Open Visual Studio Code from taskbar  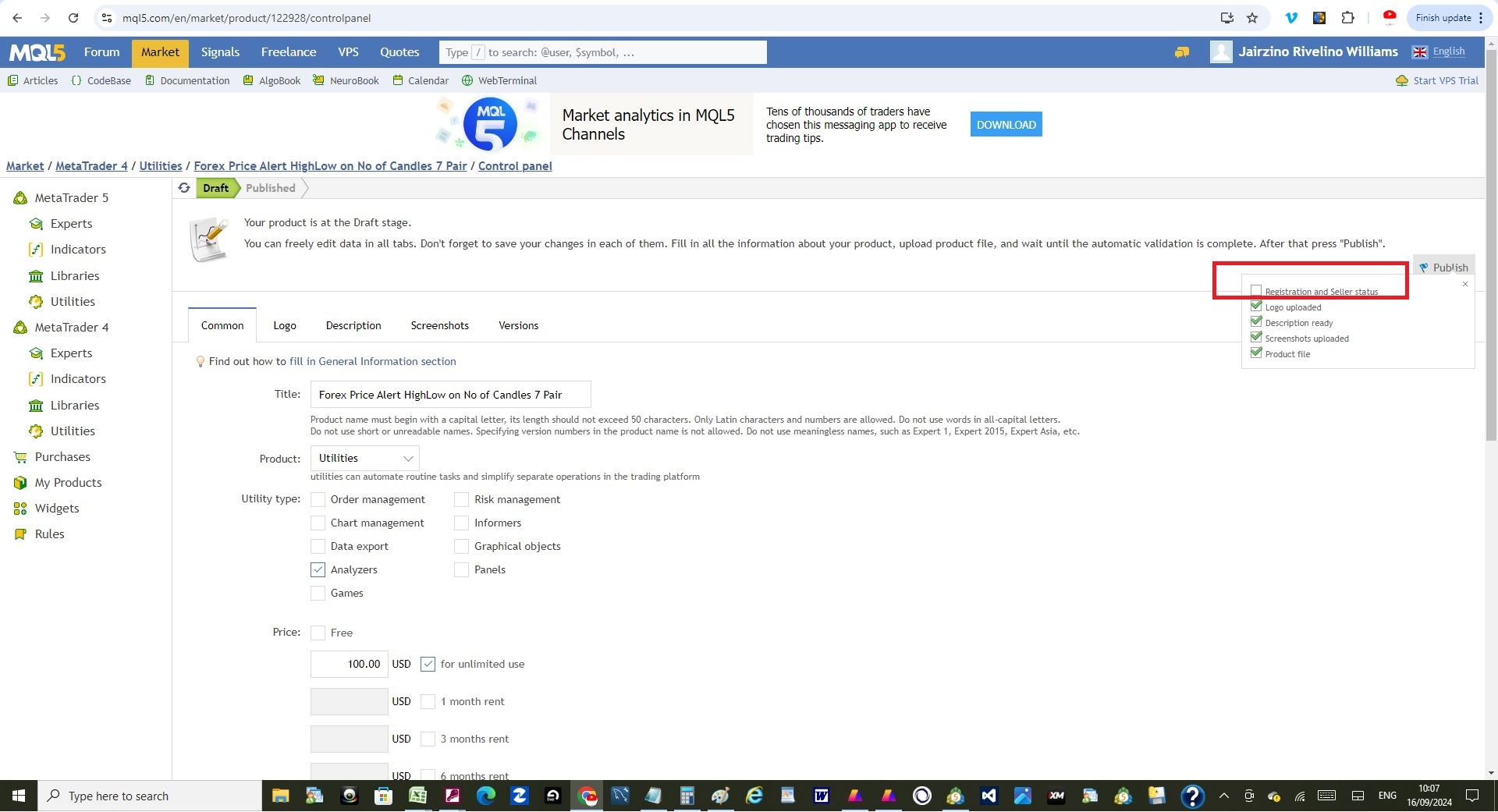[989, 796]
